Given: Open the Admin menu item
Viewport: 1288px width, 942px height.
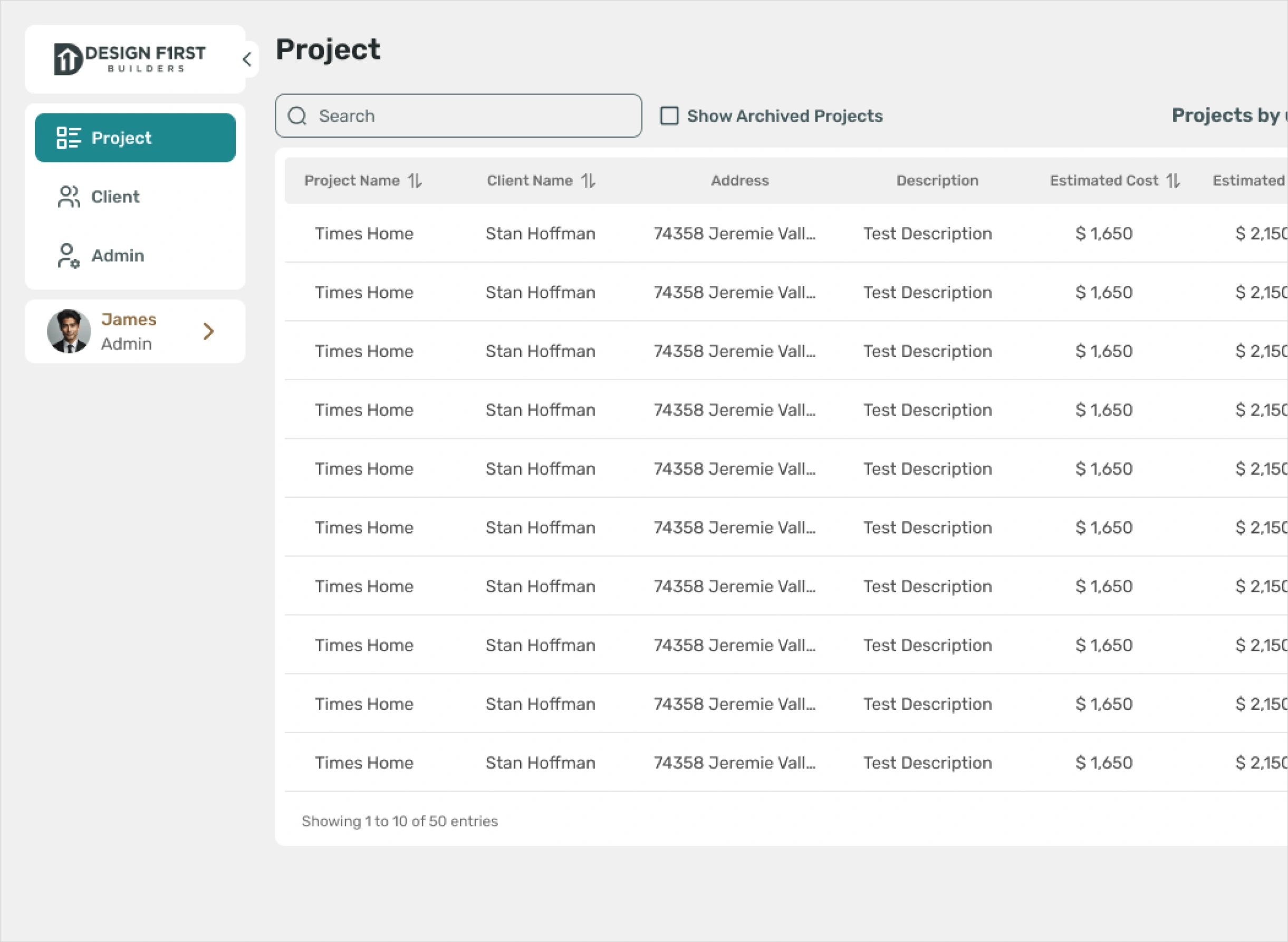Looking at the screenshot, I should [118, 255].
